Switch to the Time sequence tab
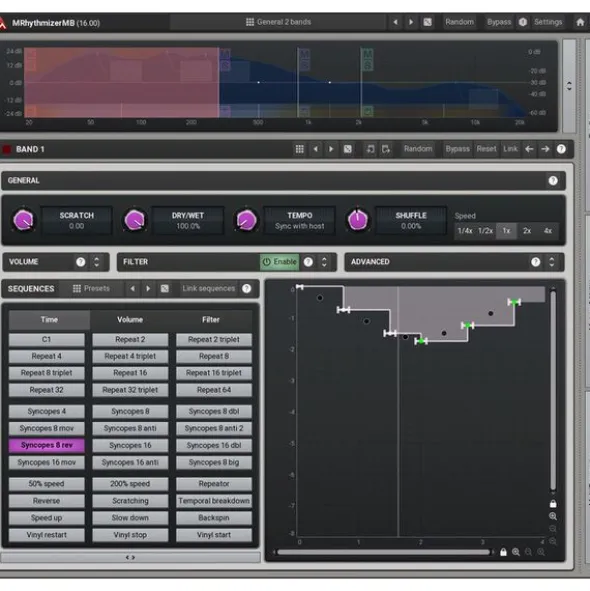 [x=49, y=320]
